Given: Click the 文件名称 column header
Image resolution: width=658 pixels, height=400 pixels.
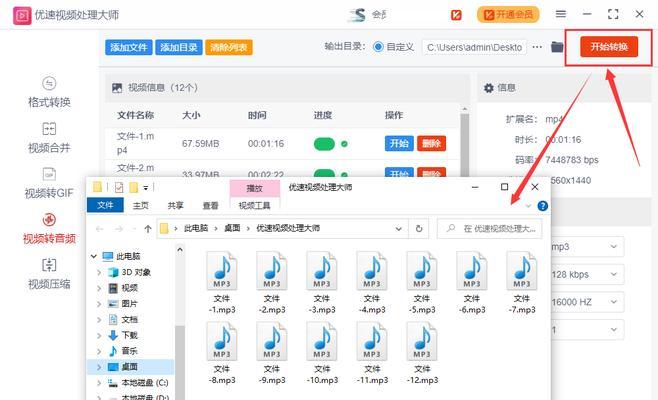Looking at the screenshot, I should tap(135, 115).
